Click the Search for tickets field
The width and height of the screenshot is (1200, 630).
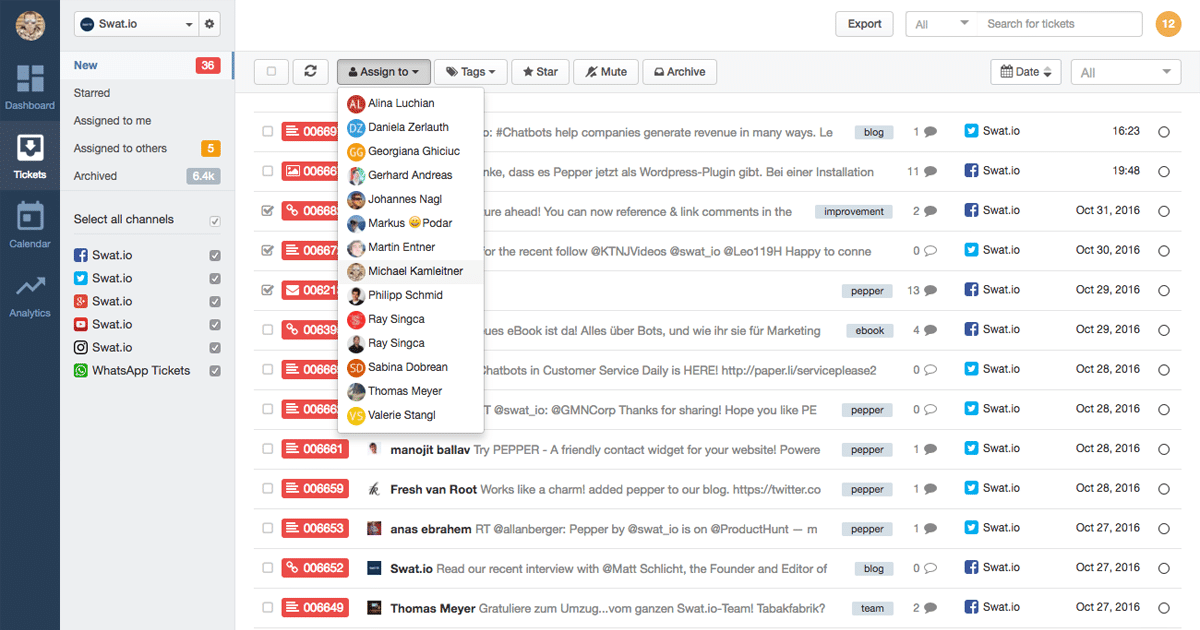tap(1060, 24)
